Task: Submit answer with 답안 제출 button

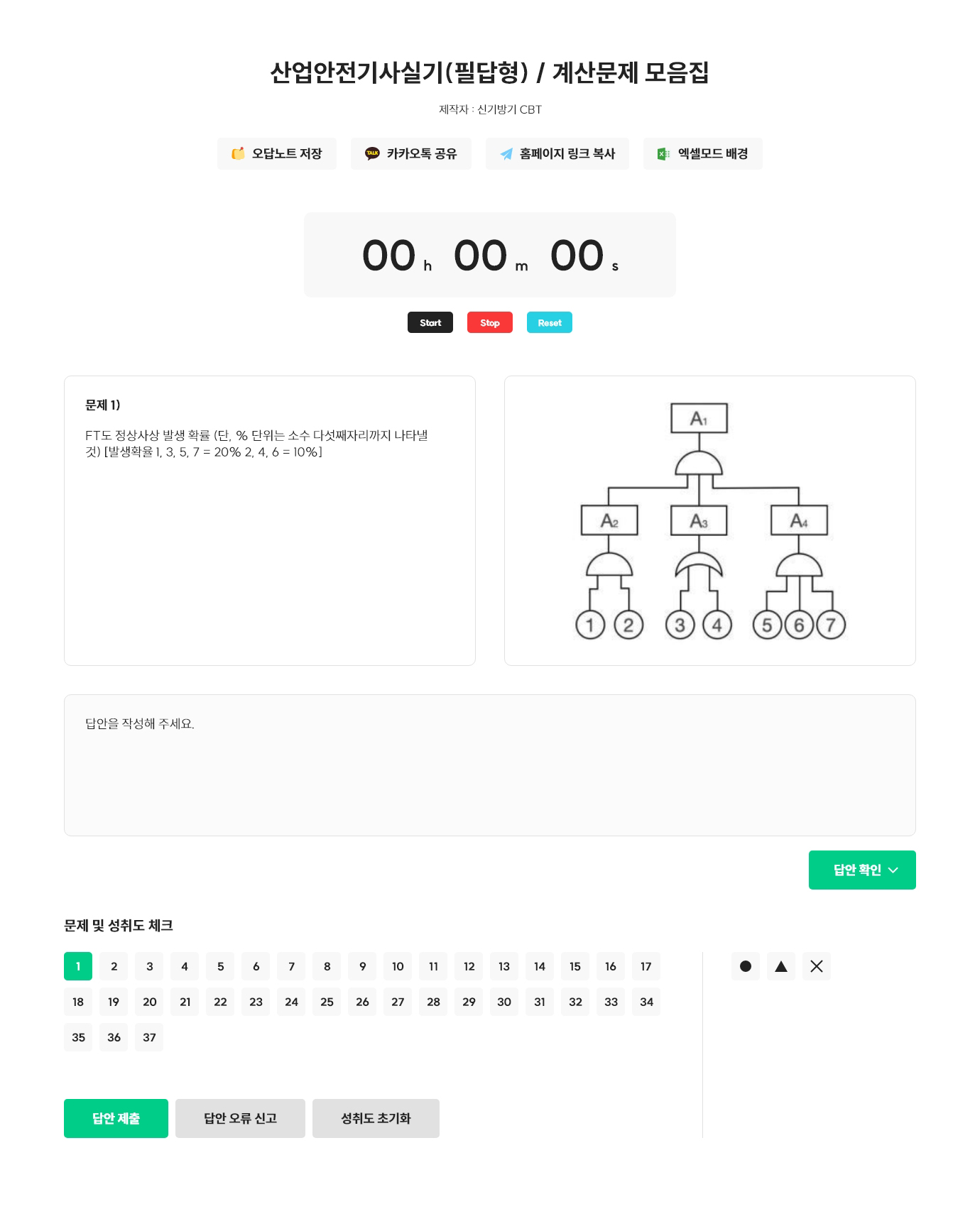Action: [x=116, y=1118]
